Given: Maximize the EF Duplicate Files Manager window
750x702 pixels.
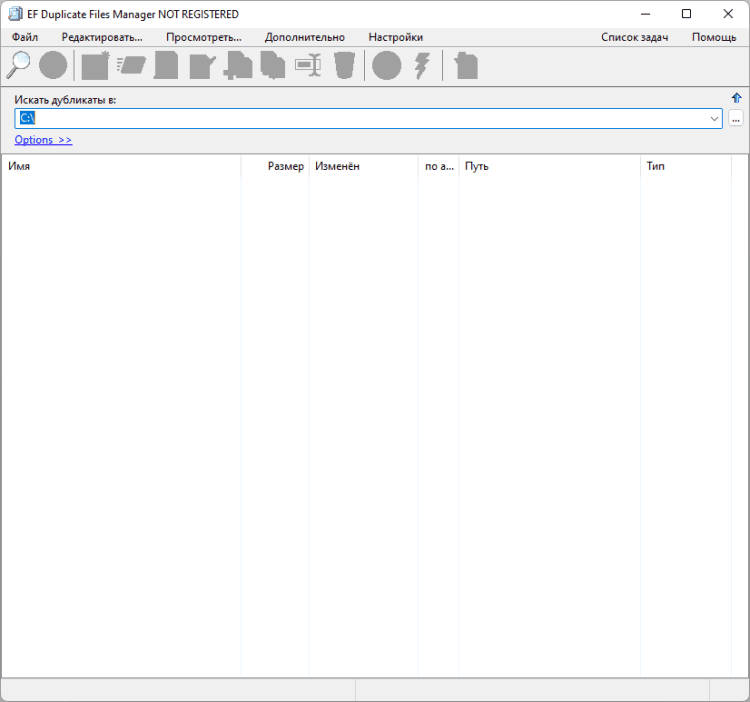Looking at the screenshot, I should [686, 14].
